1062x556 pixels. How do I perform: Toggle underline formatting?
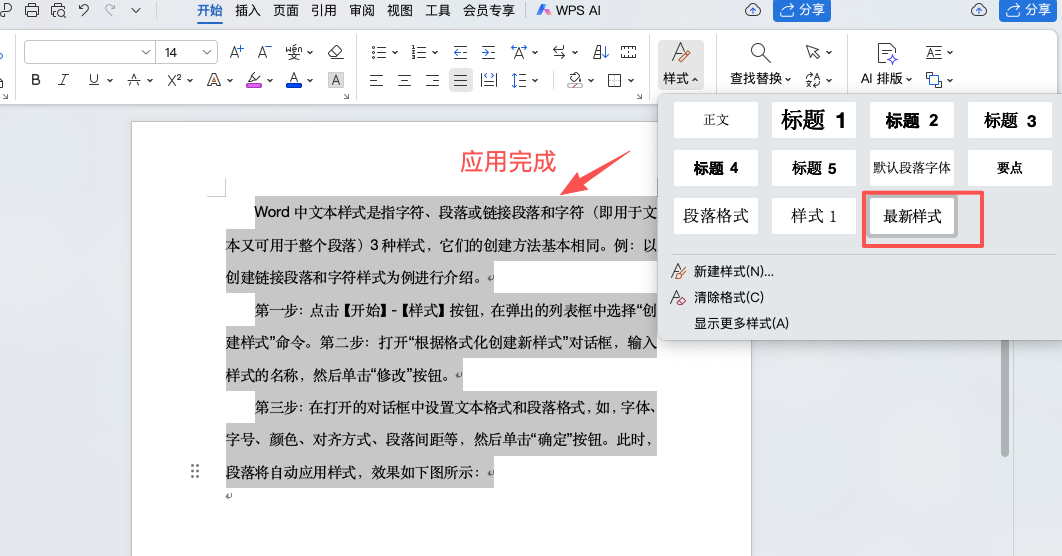click(93, 80)
